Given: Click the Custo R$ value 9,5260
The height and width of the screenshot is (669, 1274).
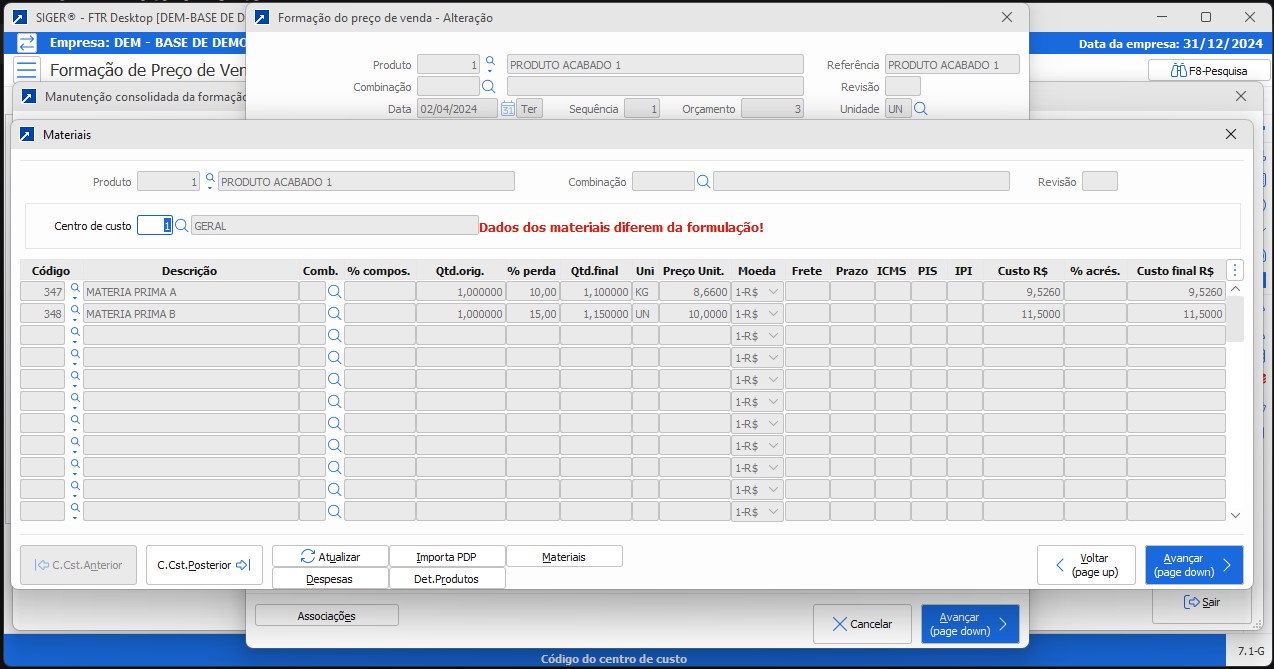Looking at the screenshot, I should click(1022, 291).
